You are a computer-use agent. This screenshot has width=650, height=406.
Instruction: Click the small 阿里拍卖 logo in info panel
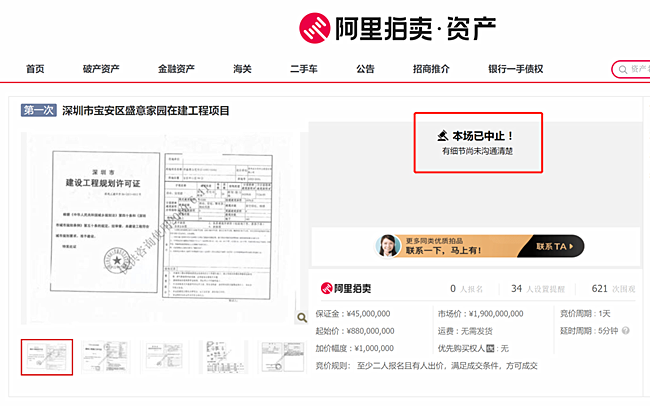tap(346, 288)
